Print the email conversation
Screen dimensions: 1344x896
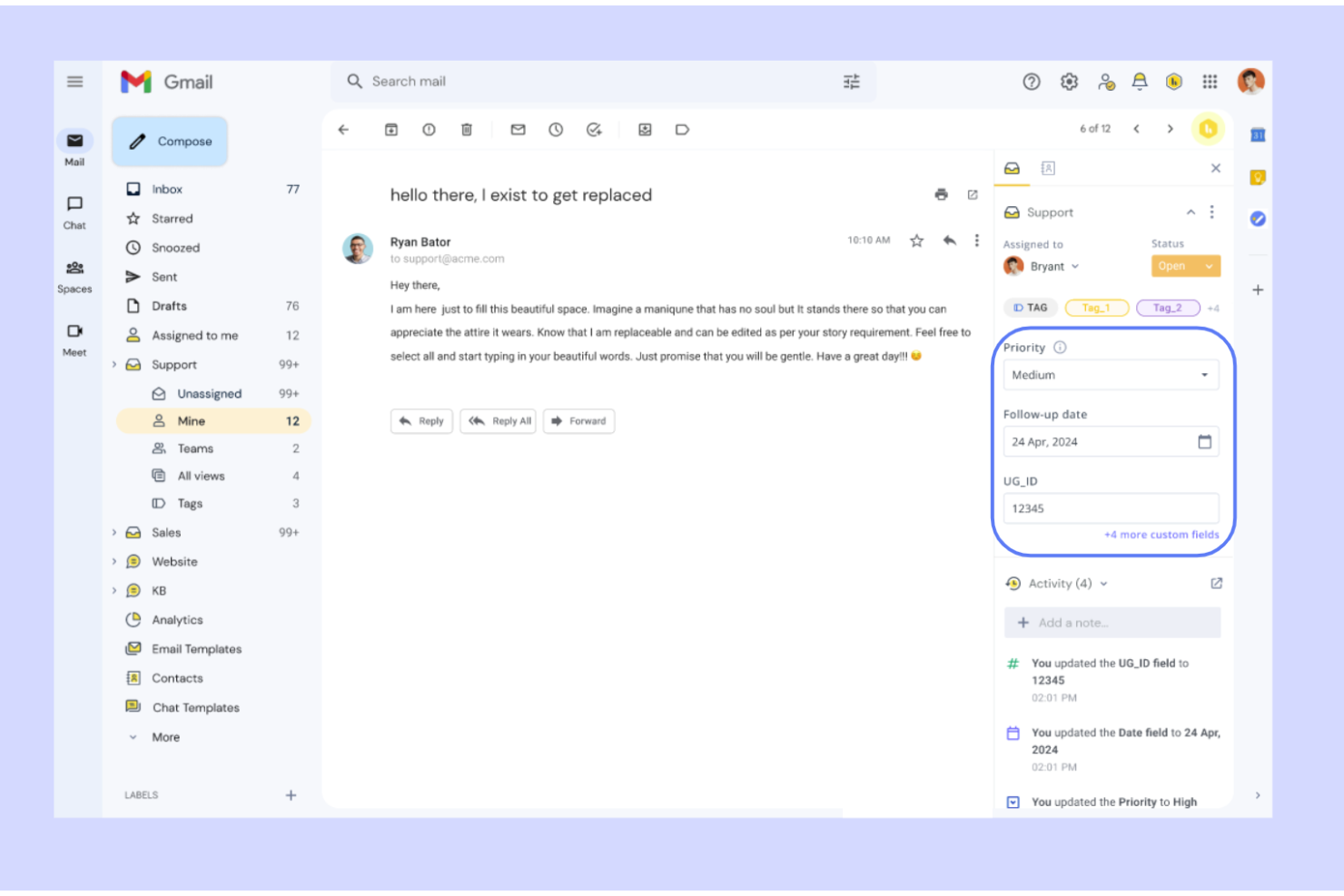941,194
